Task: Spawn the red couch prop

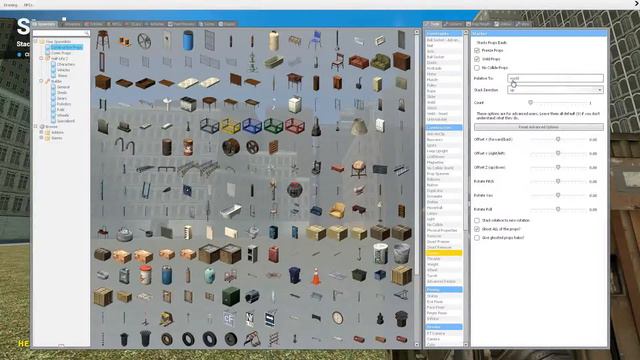Action: coord(358,62)
